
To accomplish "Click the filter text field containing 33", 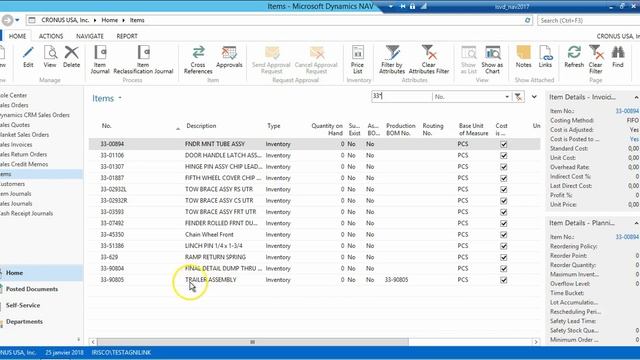I will coord(401,96).
